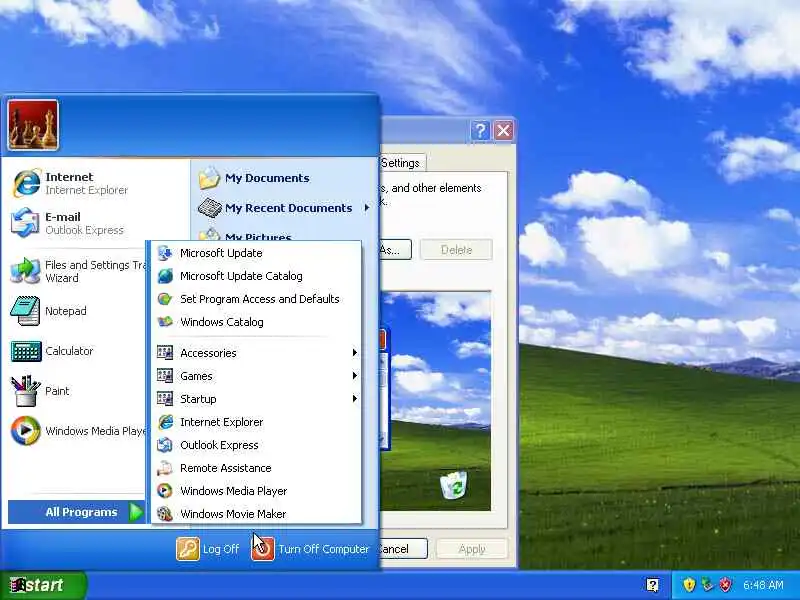The height and width of the screenshot is (600, 800).
Task: Click the Startup text label
Action: pos(198,399)
